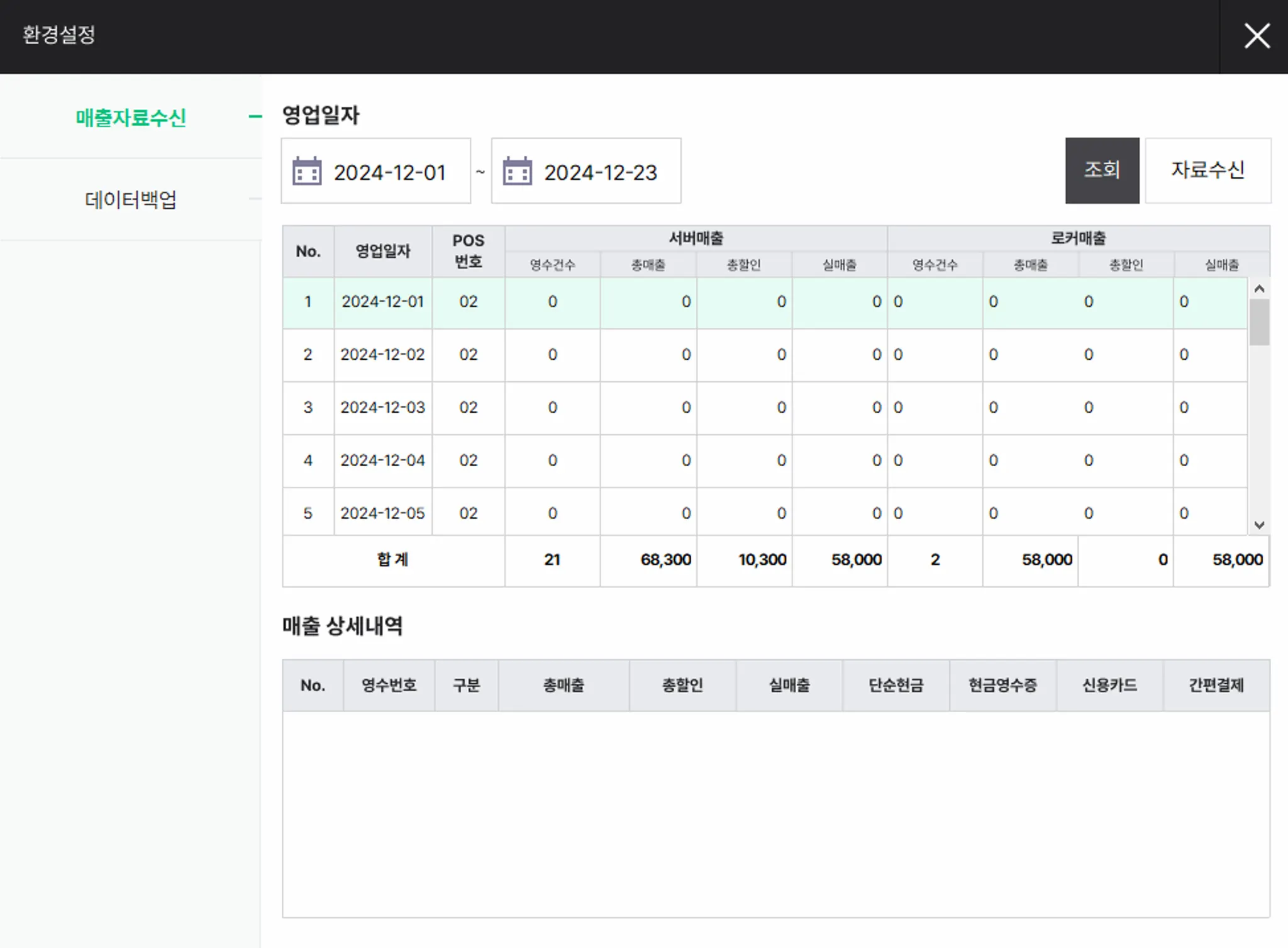
Task: Click the 영수번호 column header
Action: 389,685
